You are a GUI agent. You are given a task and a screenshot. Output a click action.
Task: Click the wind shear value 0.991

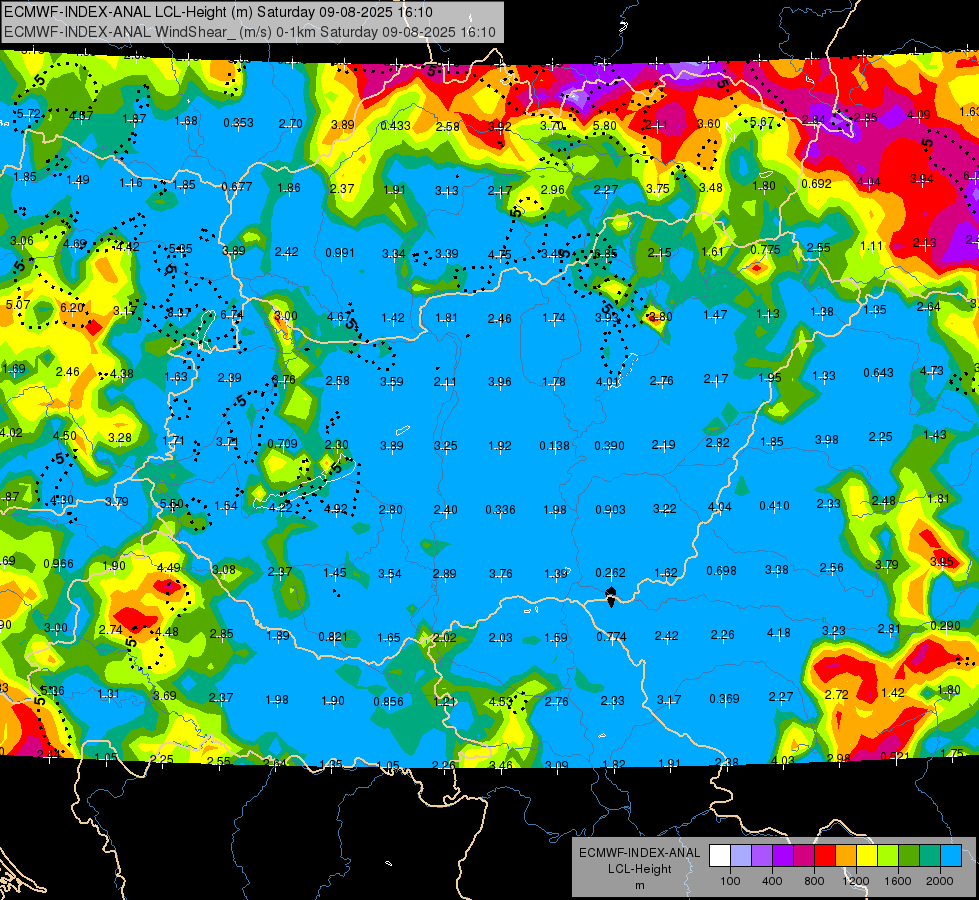click(x=340, y=253)
